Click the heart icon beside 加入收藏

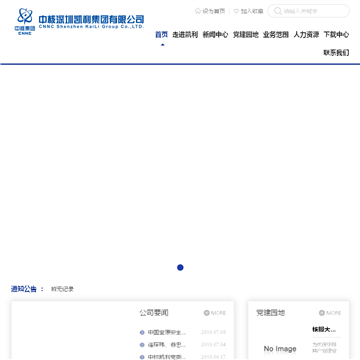[x=236, y=11]
